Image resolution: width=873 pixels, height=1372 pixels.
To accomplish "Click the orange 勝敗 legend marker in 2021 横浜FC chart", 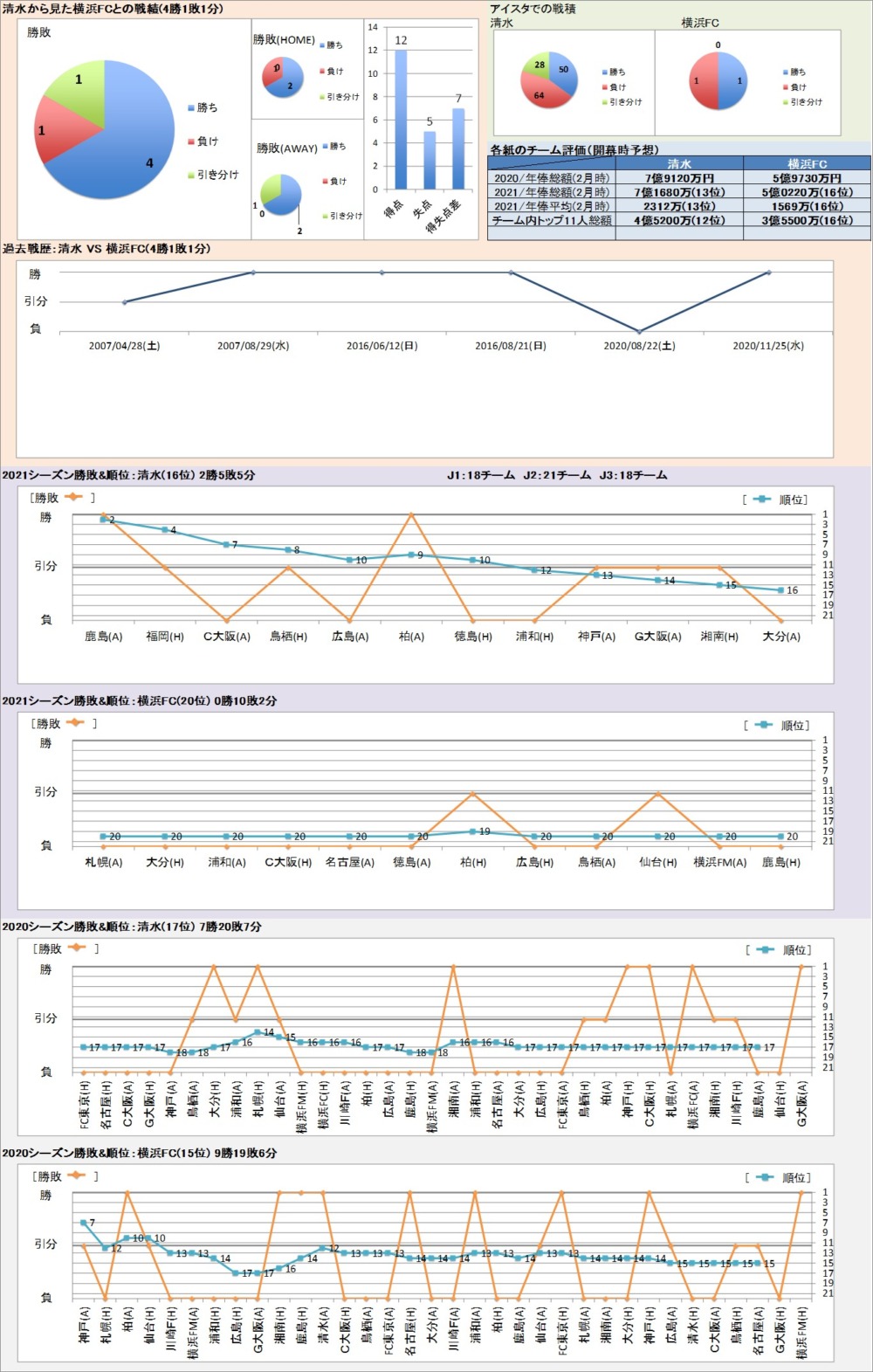I will [74, 722].
